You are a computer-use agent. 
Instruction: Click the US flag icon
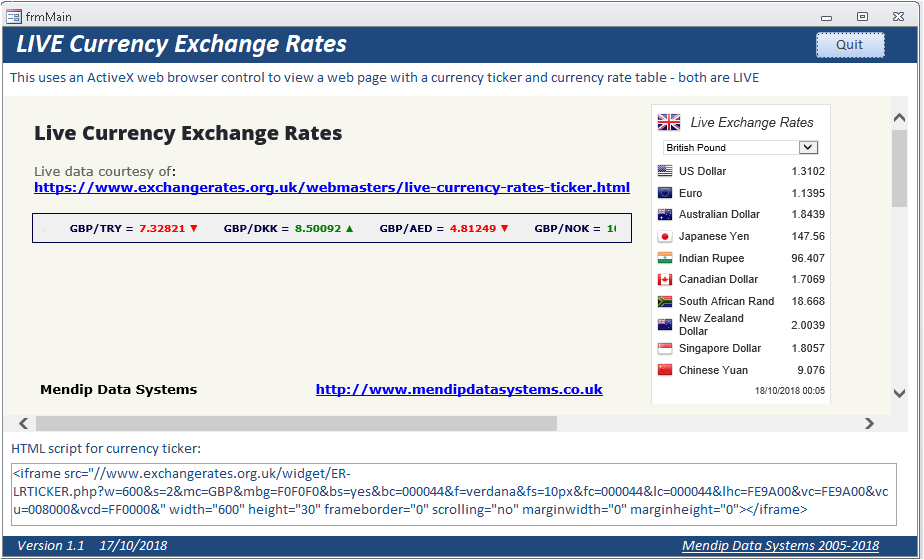(x=665, y=171)
